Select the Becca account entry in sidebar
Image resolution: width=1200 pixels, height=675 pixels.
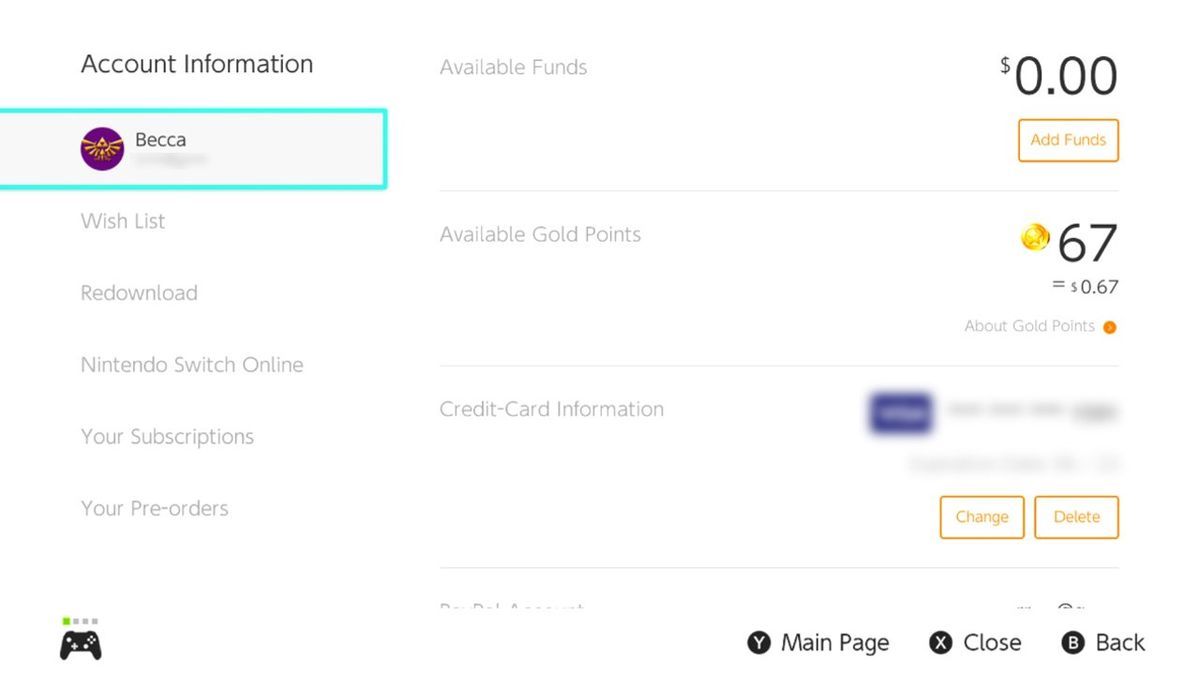(x=195, y=146)
